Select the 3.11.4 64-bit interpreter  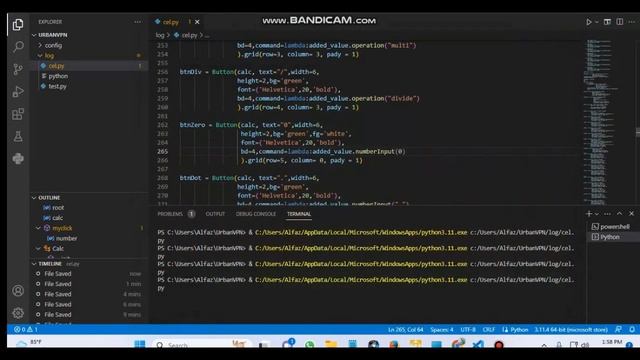tap(571, 329)
